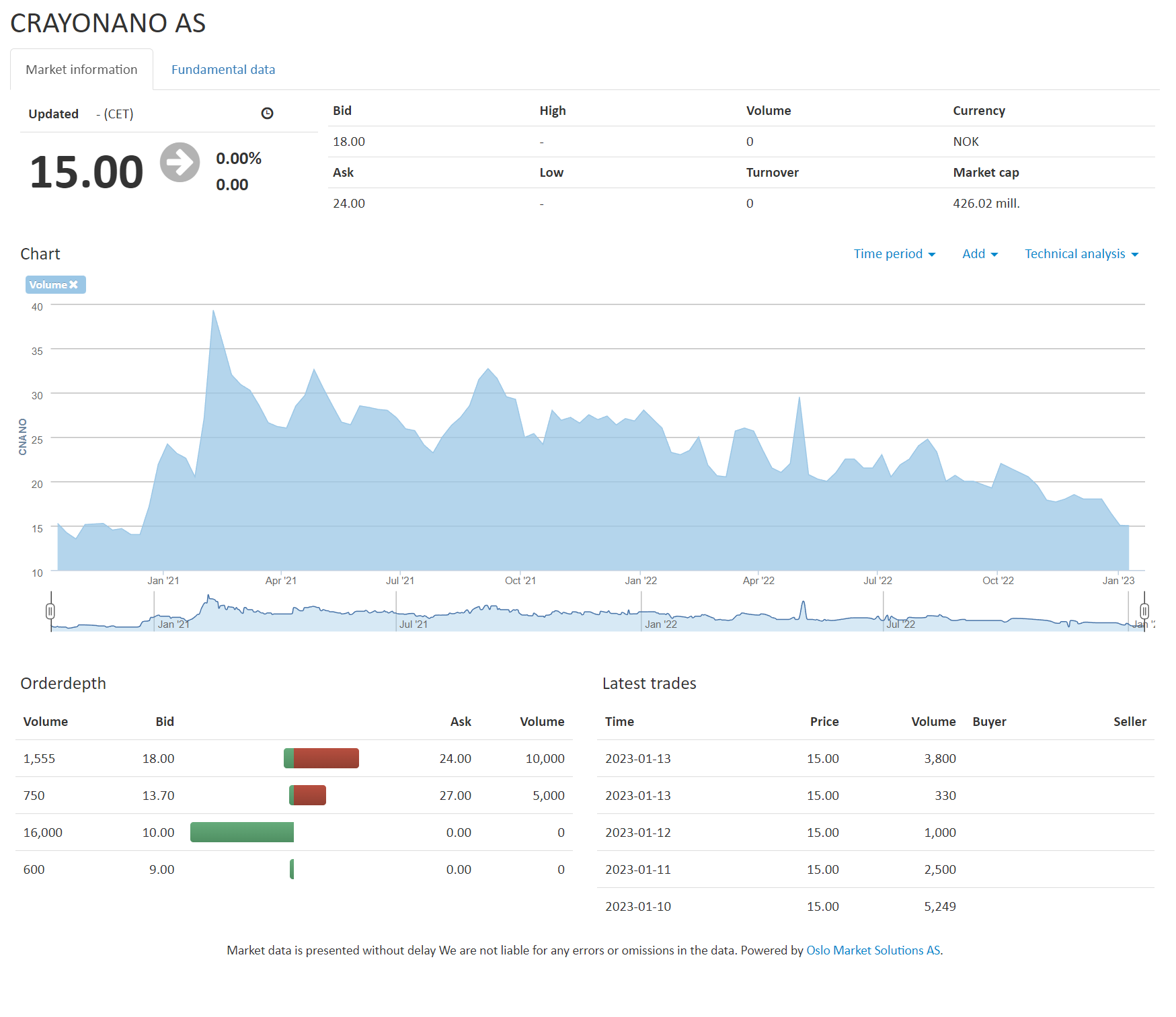Image resolution: width=1176 pixels, height=1017 pixels.
Task: Click the ask volume 10,000
Action: tap(545, 759)
